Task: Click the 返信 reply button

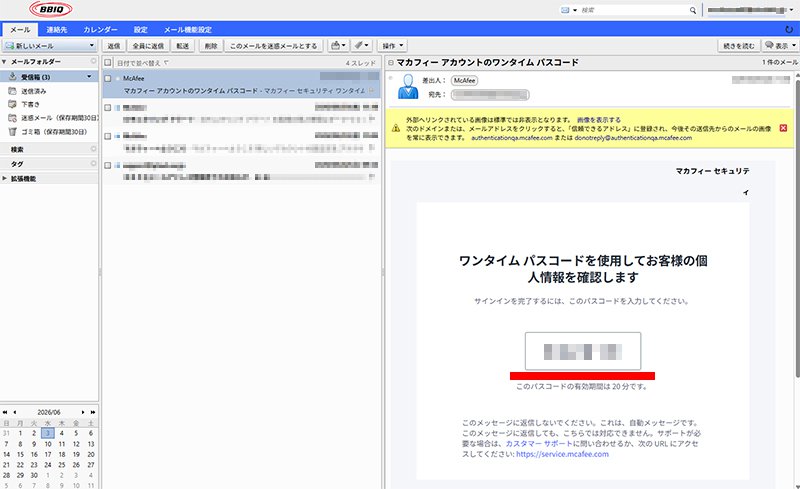Action: (114, 46)
